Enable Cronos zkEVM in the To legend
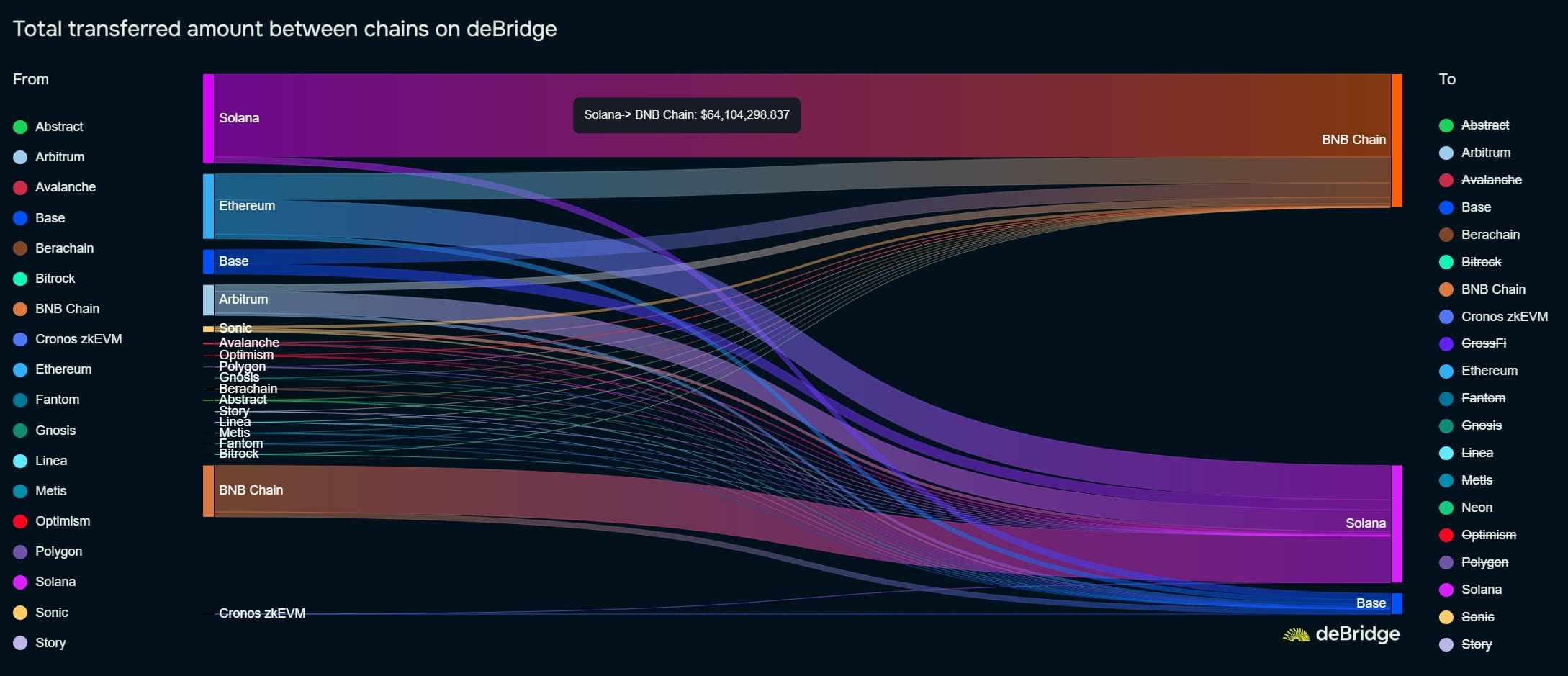 1494,317
